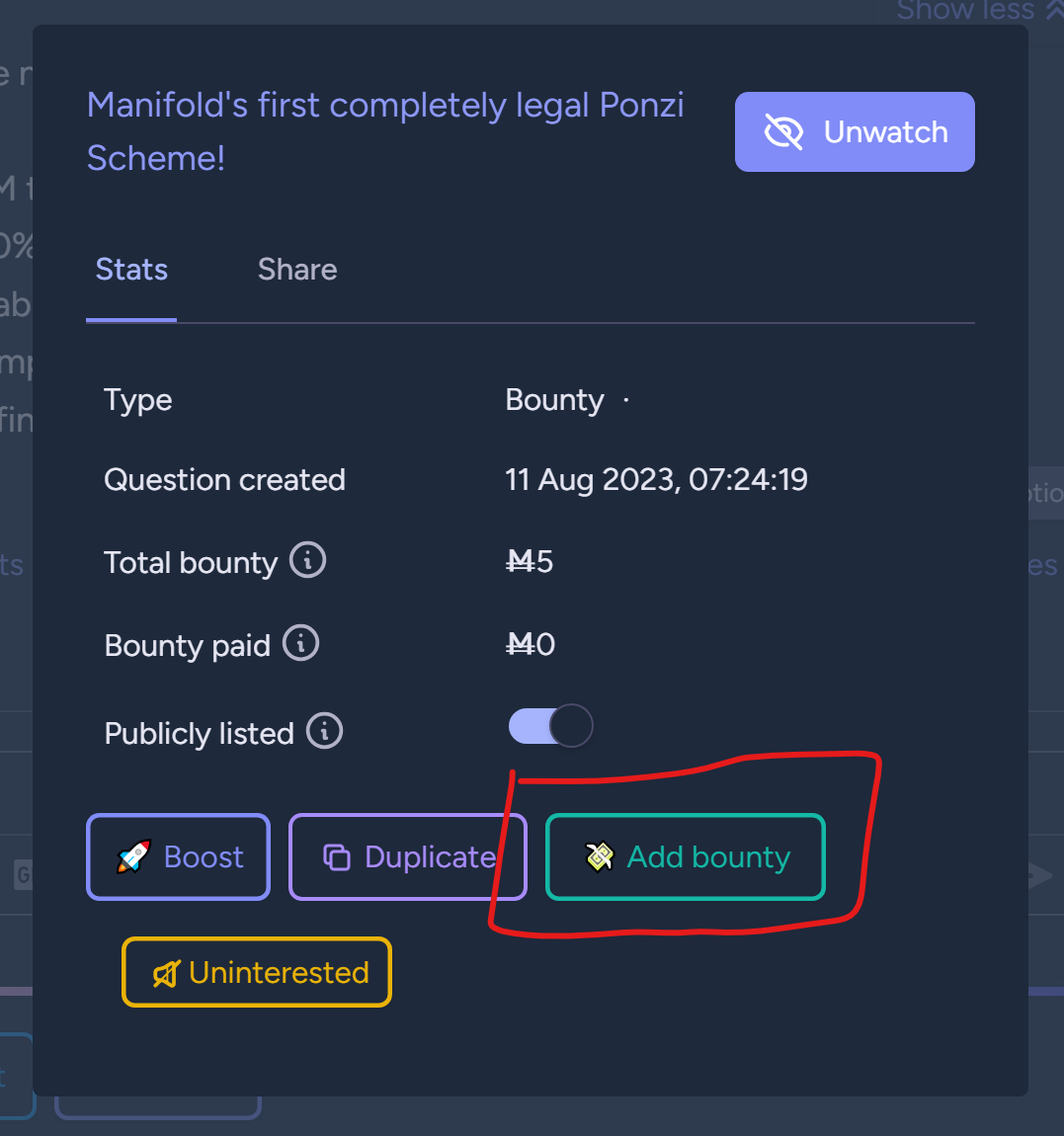Click the crossed-eye icon in Unwatch button
1064x1136 pixels.
pos(783,132)
